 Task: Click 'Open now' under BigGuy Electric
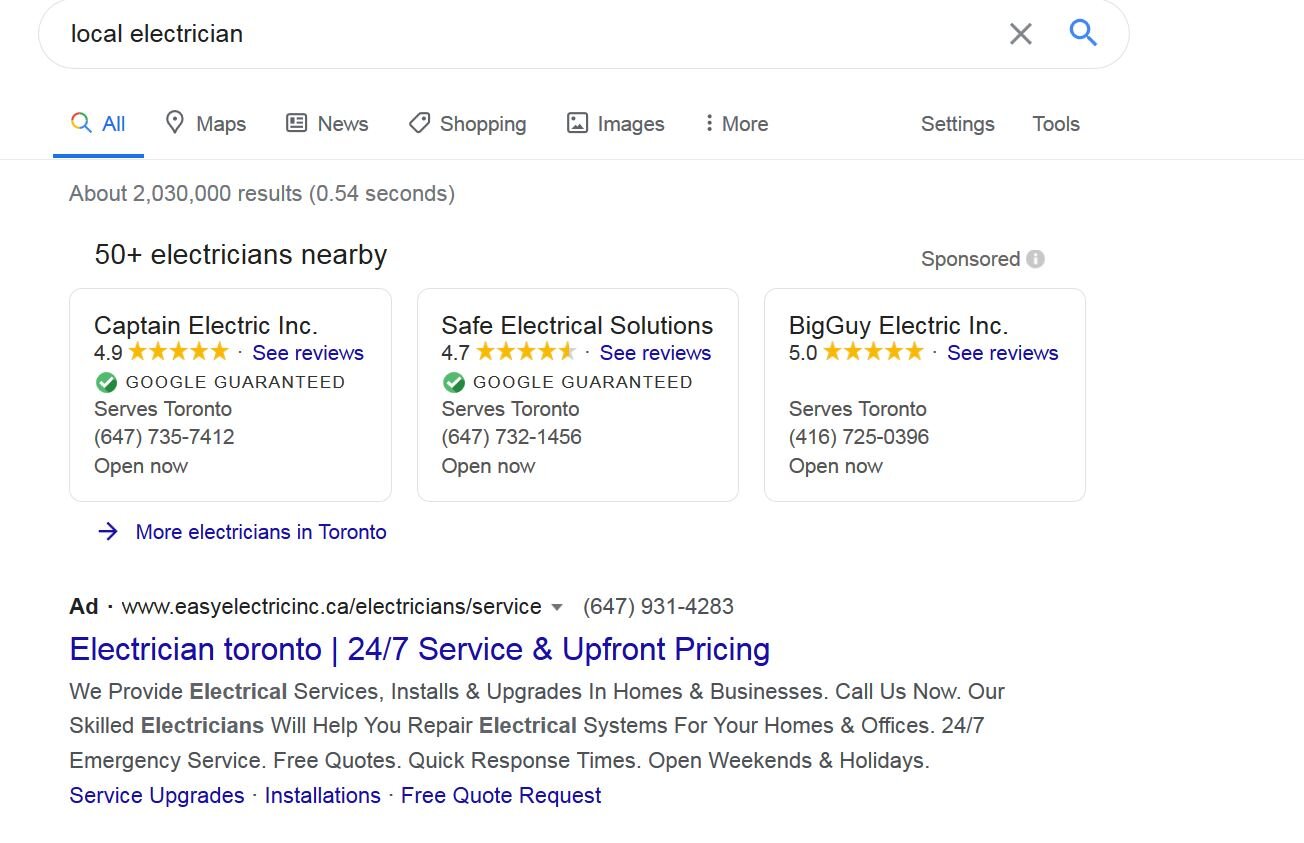[835, 466]
